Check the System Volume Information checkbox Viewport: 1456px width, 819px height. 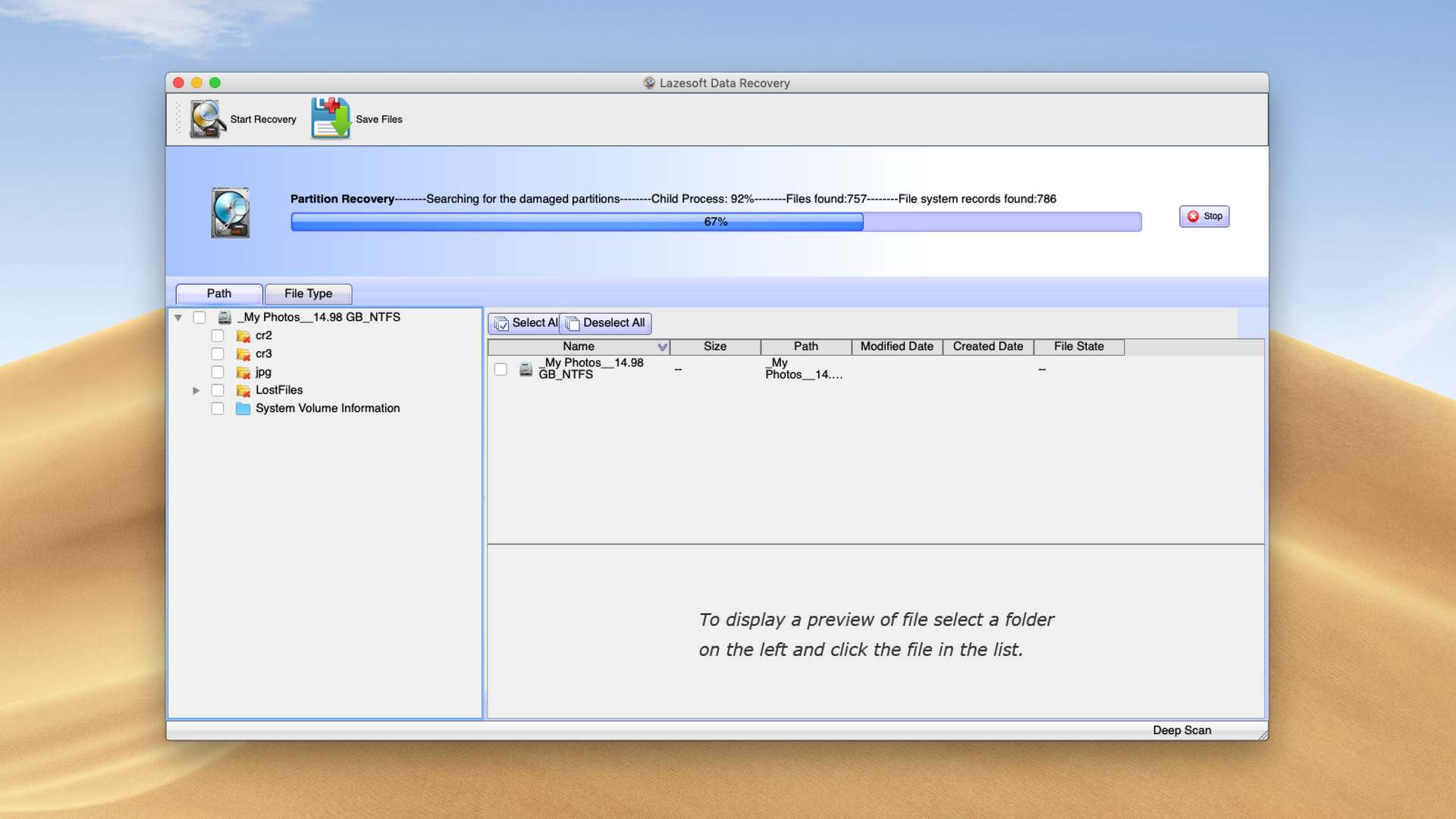218,409
